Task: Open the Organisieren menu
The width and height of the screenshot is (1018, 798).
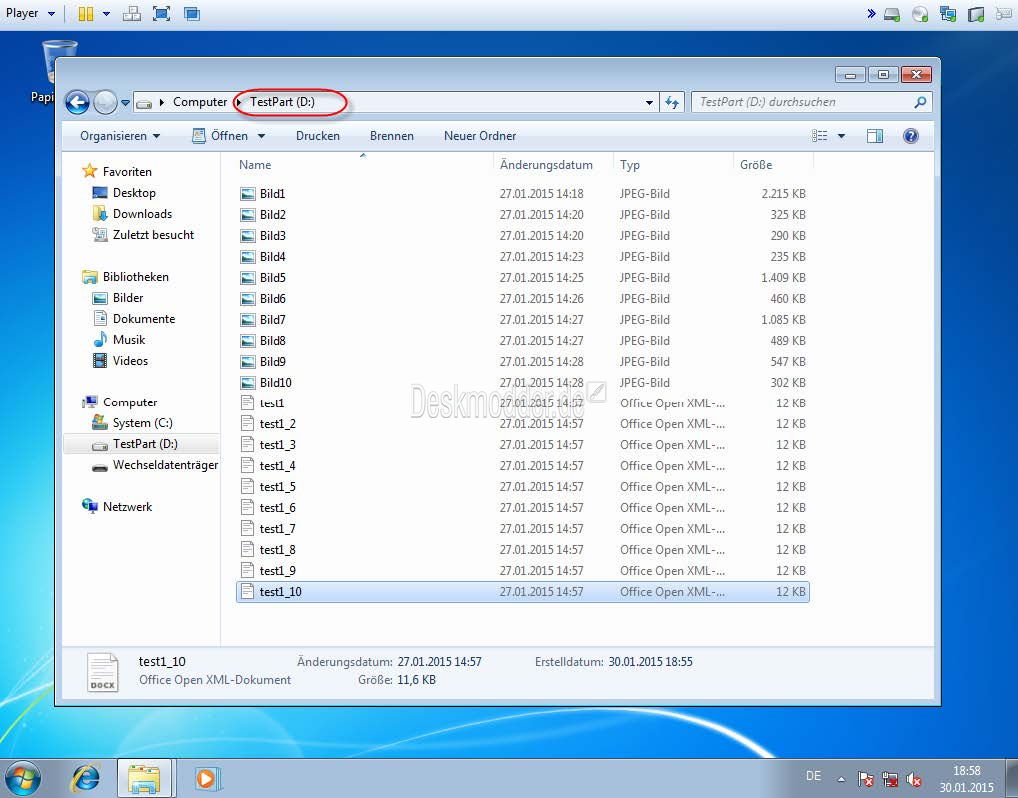Action: point(120,136)
